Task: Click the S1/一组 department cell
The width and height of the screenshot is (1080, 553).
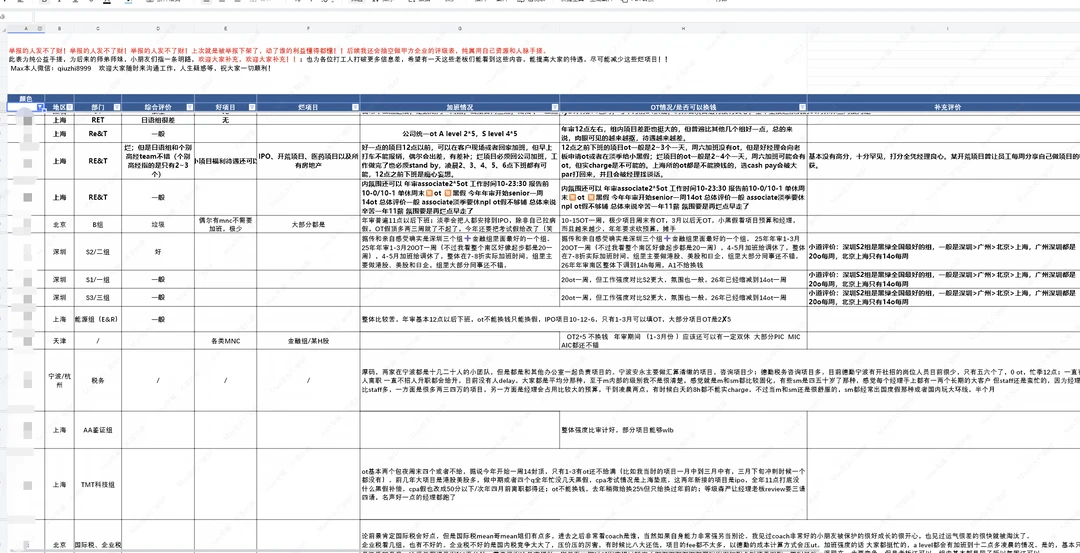Action: click(98, 280)
